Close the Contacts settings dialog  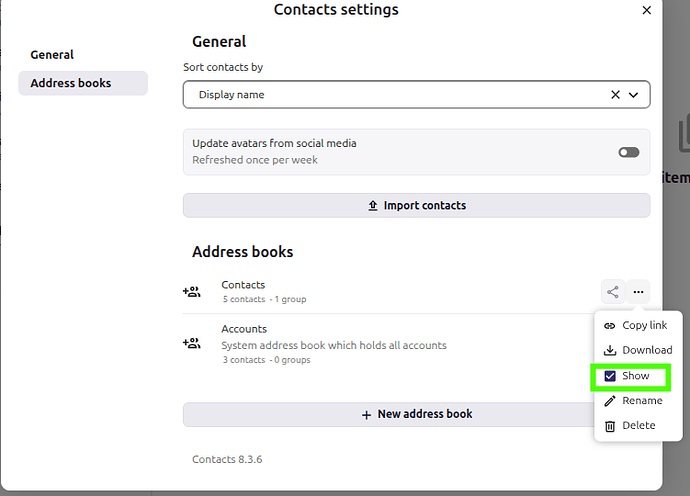click(646, 10)
